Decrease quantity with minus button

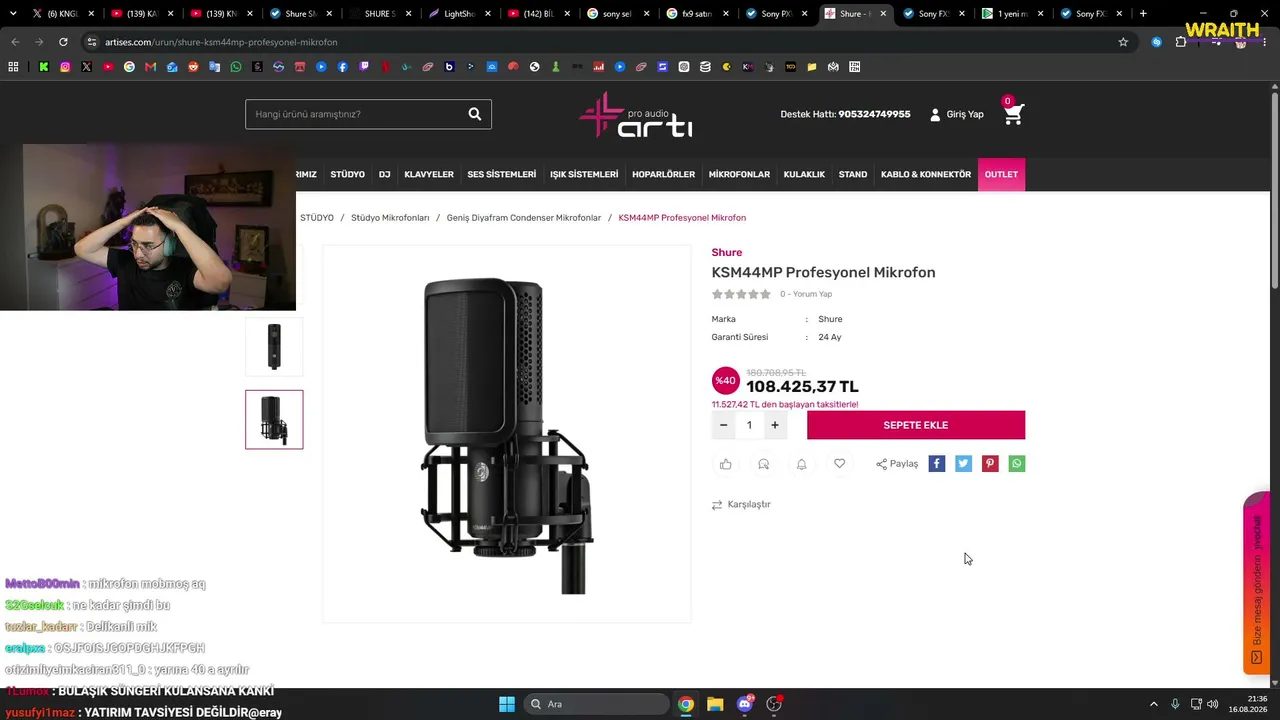click(724, 425)
